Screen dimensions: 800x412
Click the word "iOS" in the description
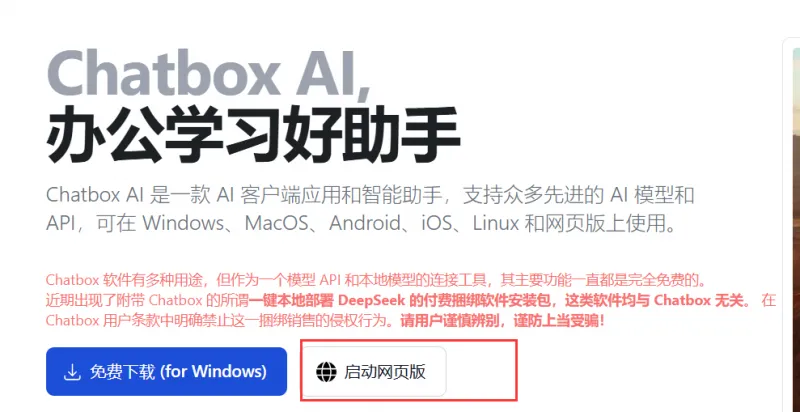pos(437,223)
